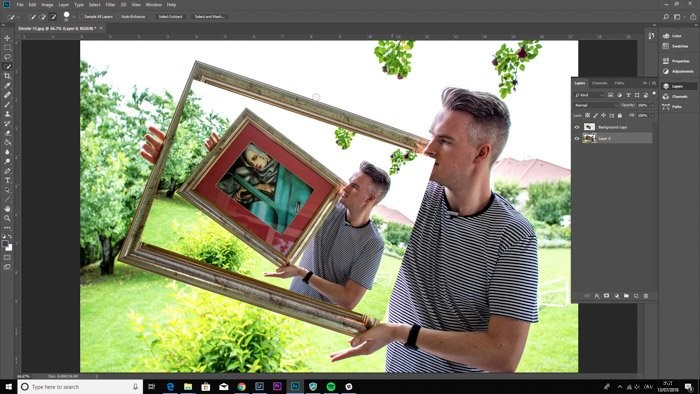Open the Adjustments panel button

pyautogui.click(x=679, y=71)
